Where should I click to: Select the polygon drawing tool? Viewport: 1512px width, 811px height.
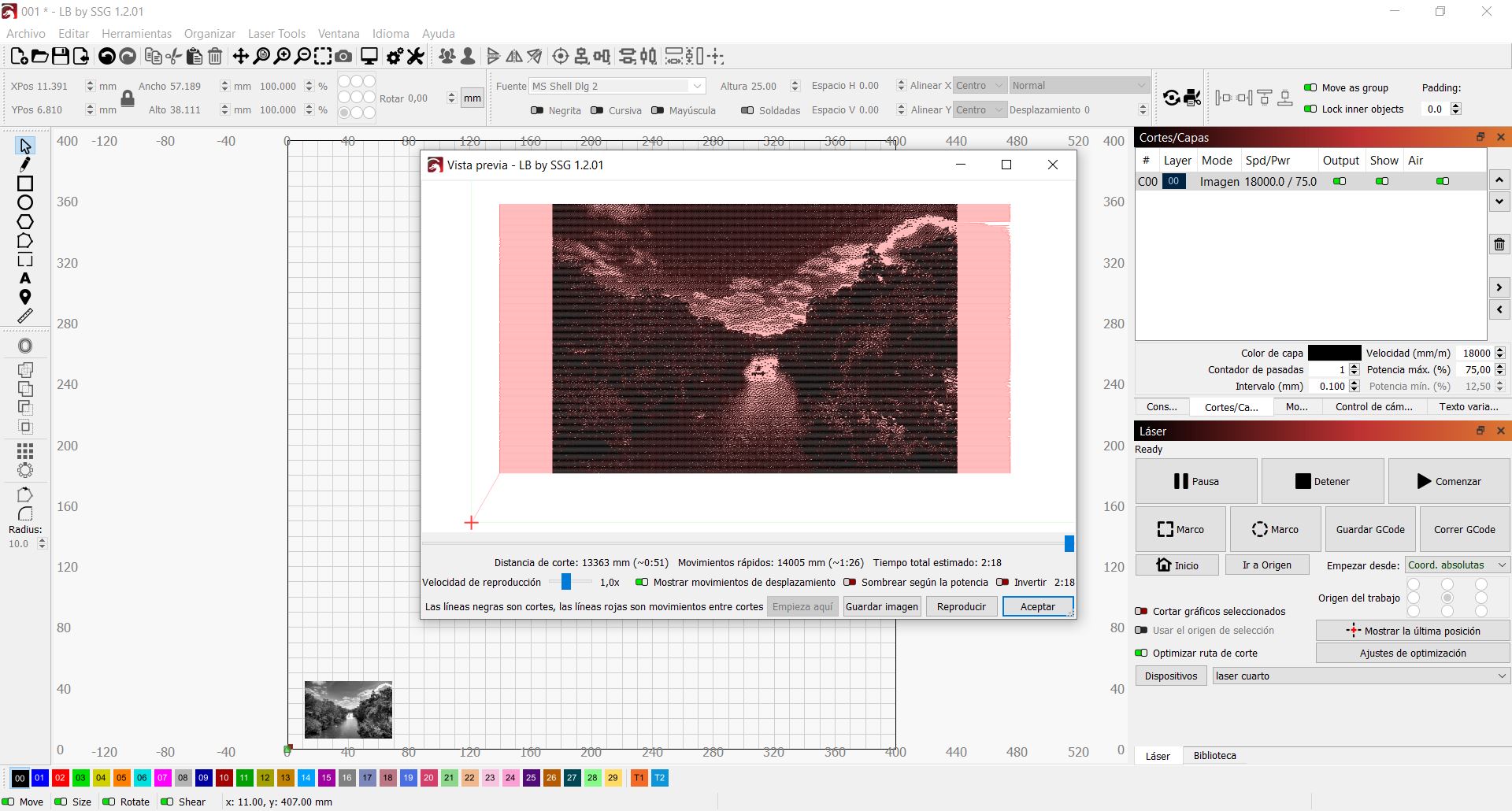tap(25, 222)
